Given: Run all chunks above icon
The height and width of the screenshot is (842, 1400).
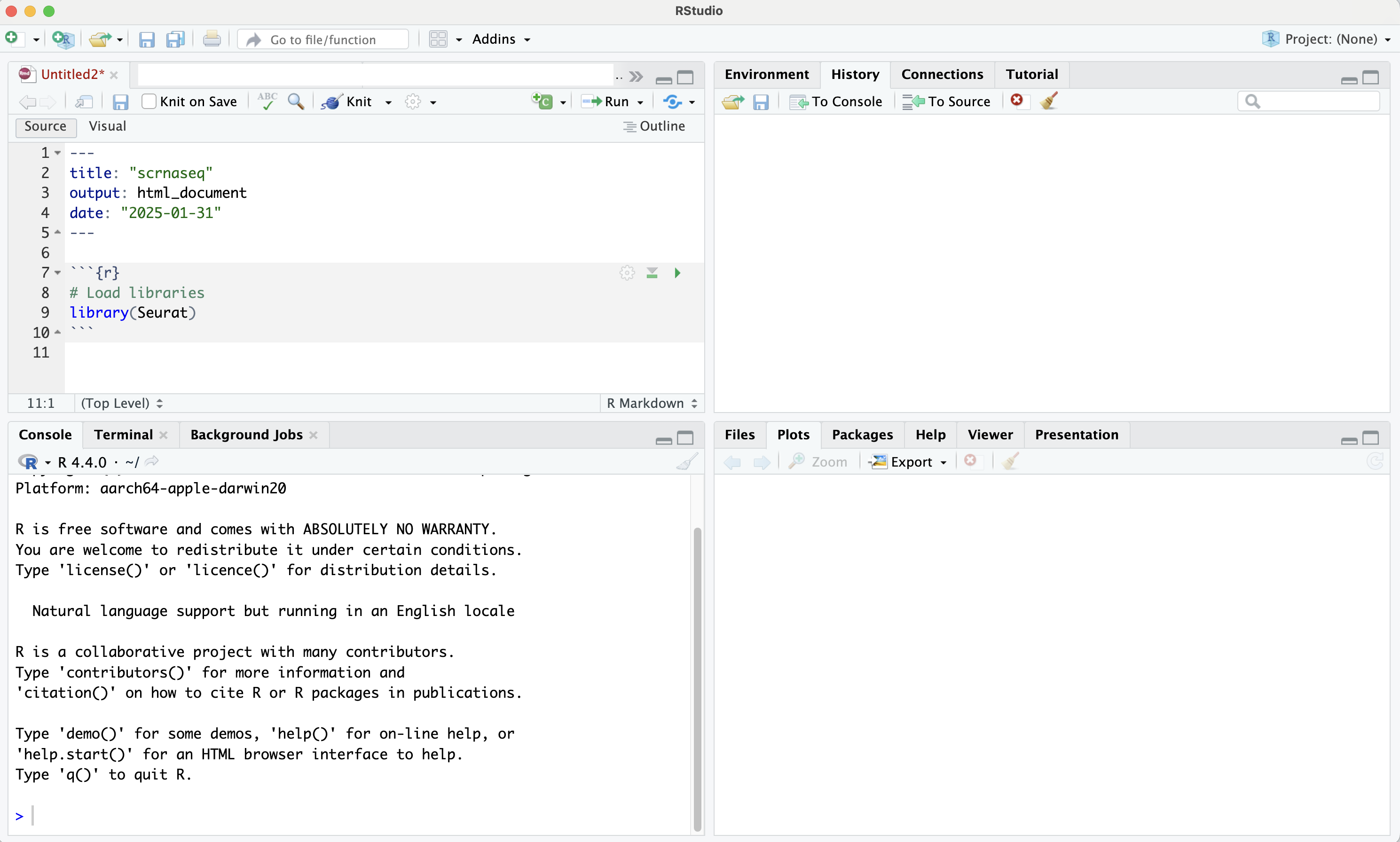Looking at the screenshot, I should [x=652, y=273].
